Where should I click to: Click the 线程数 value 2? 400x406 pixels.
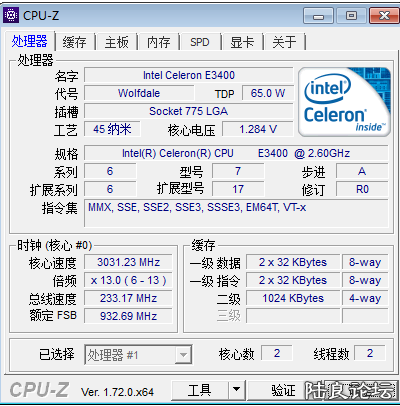(x=370, y=353)
